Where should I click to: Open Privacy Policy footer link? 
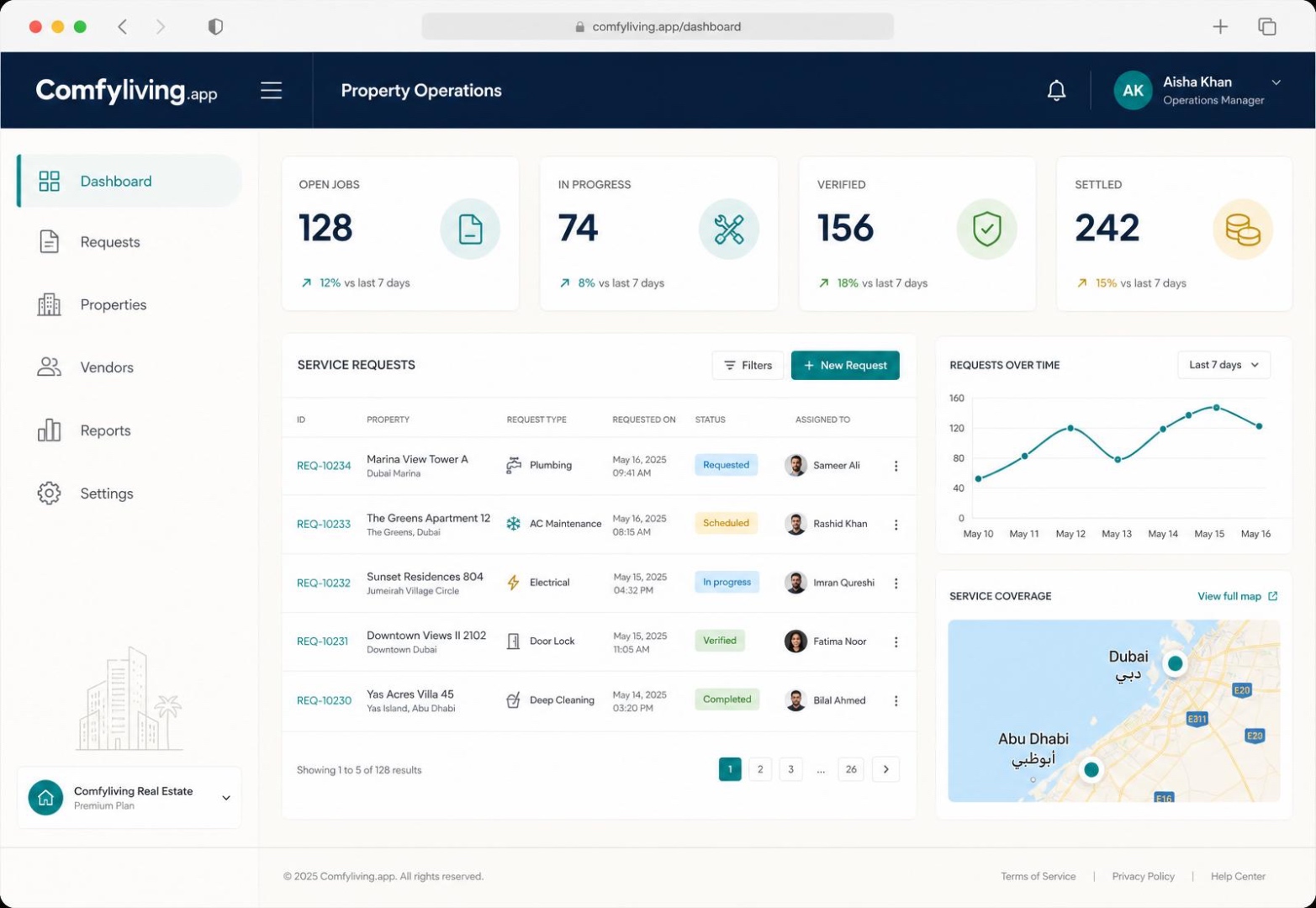pyautogui.click(x=1143, y=876)
